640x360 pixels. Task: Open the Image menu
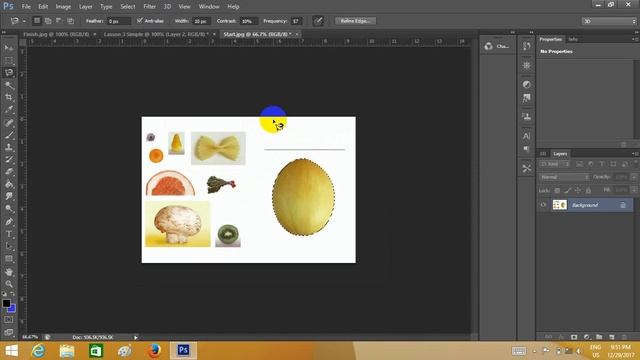pyautogui.click(x=63, y=7)
